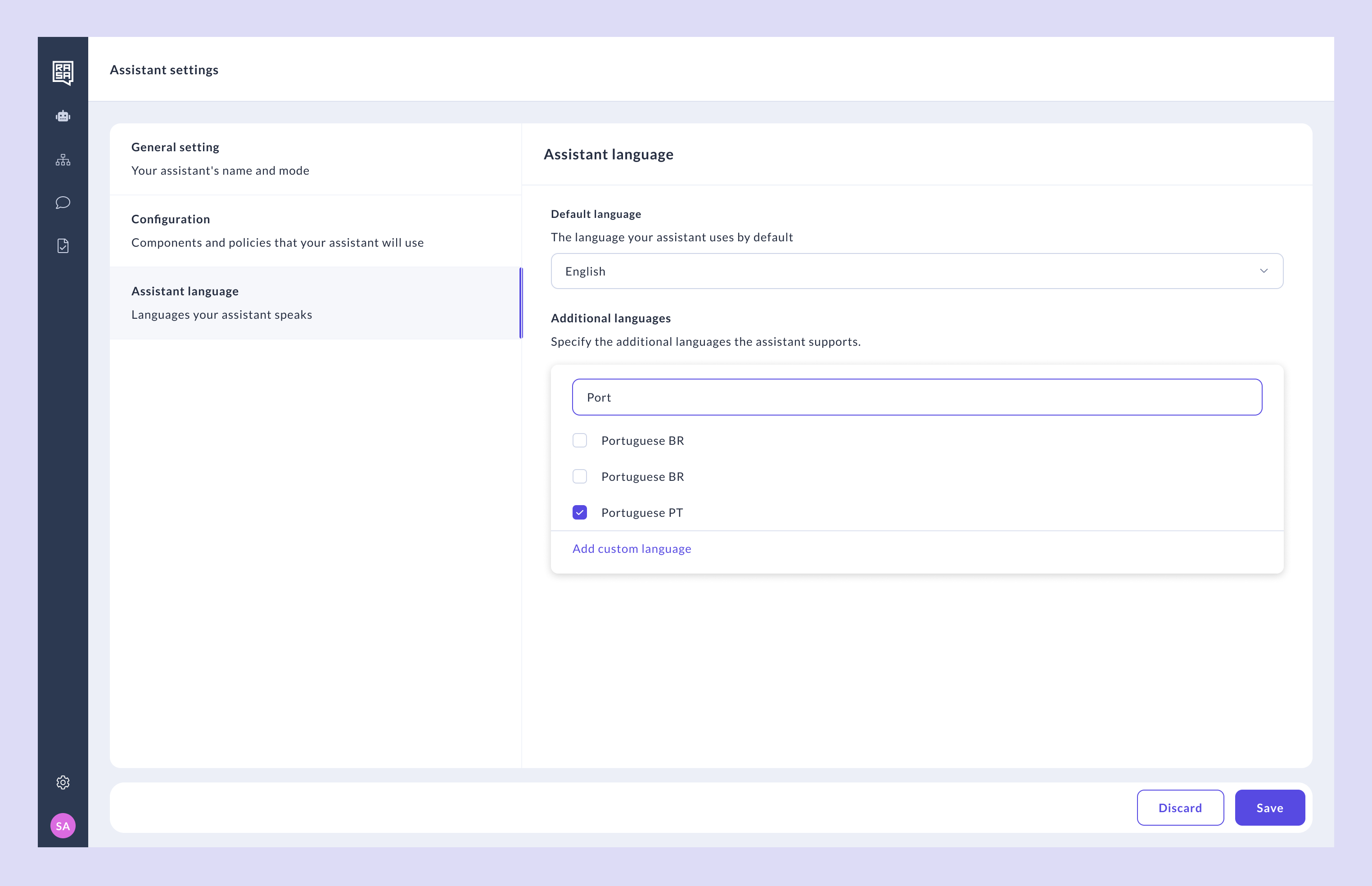Image resolution: width=1372 pixels, height=886 pixels.
Task: Click the chevron on the English dropdown
Action: click(1264, 271)
